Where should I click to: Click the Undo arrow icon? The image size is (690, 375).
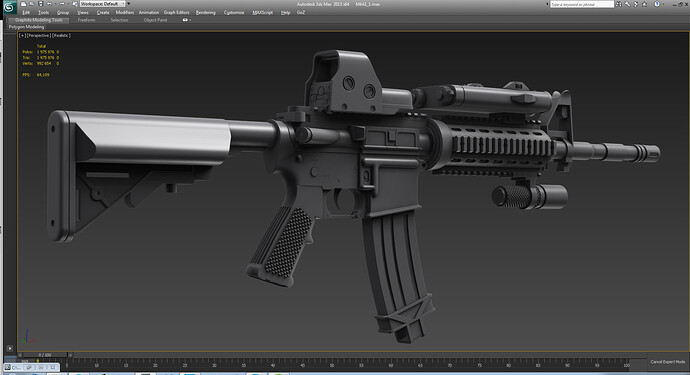[49, 4]
